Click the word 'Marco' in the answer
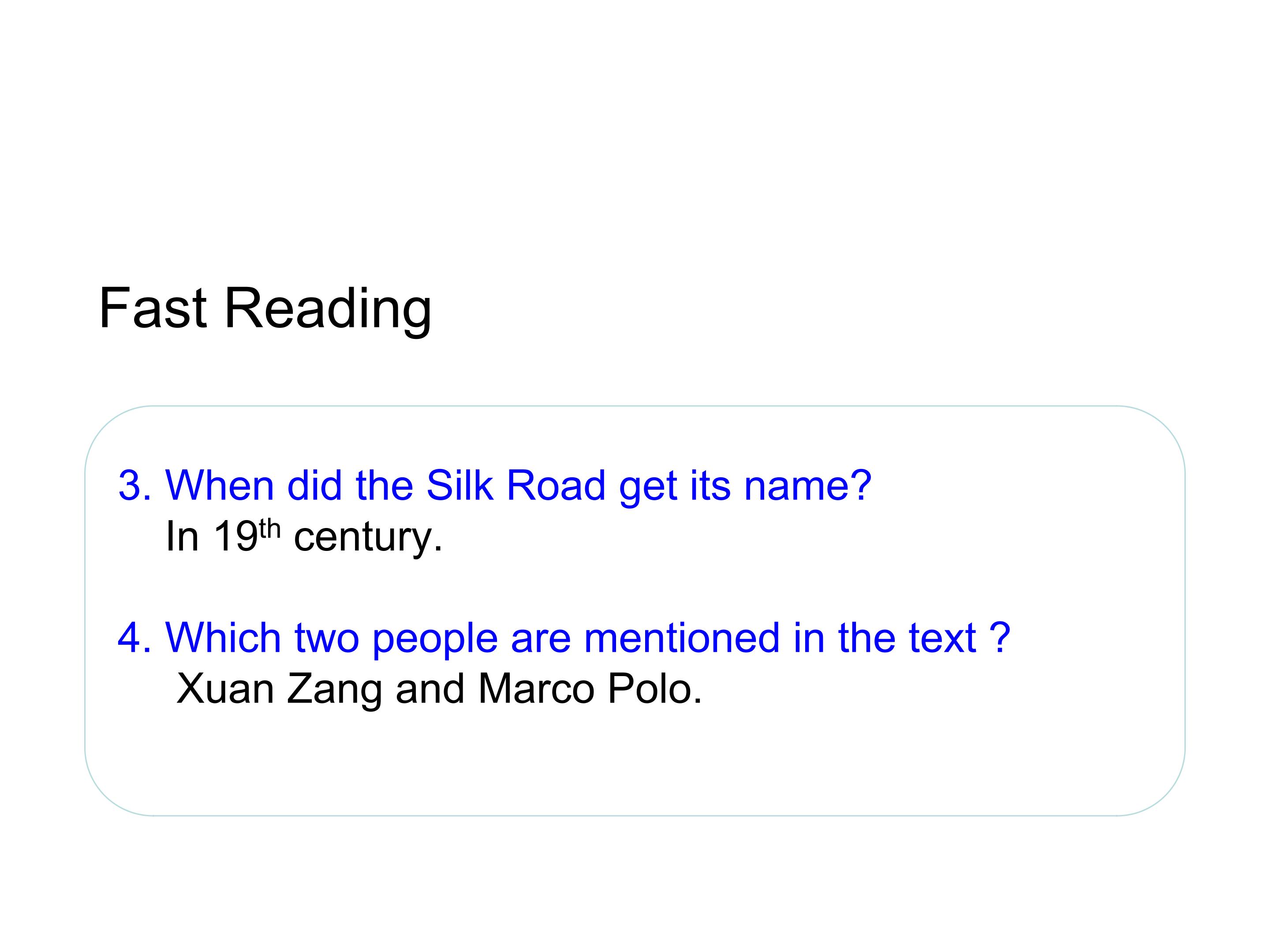This screenshot has height=952, width=1270. pos(536,688)
